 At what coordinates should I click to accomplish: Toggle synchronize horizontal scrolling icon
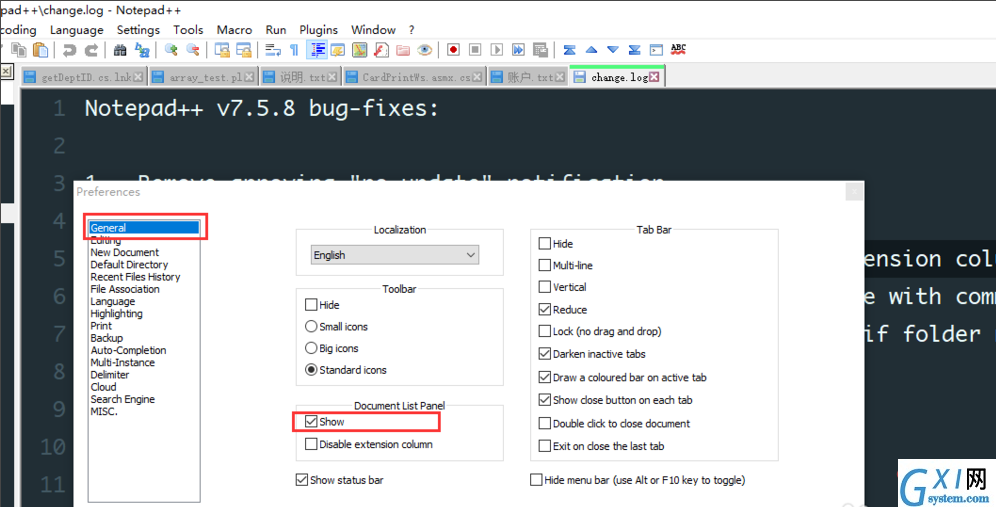click(x=244, y=50)
